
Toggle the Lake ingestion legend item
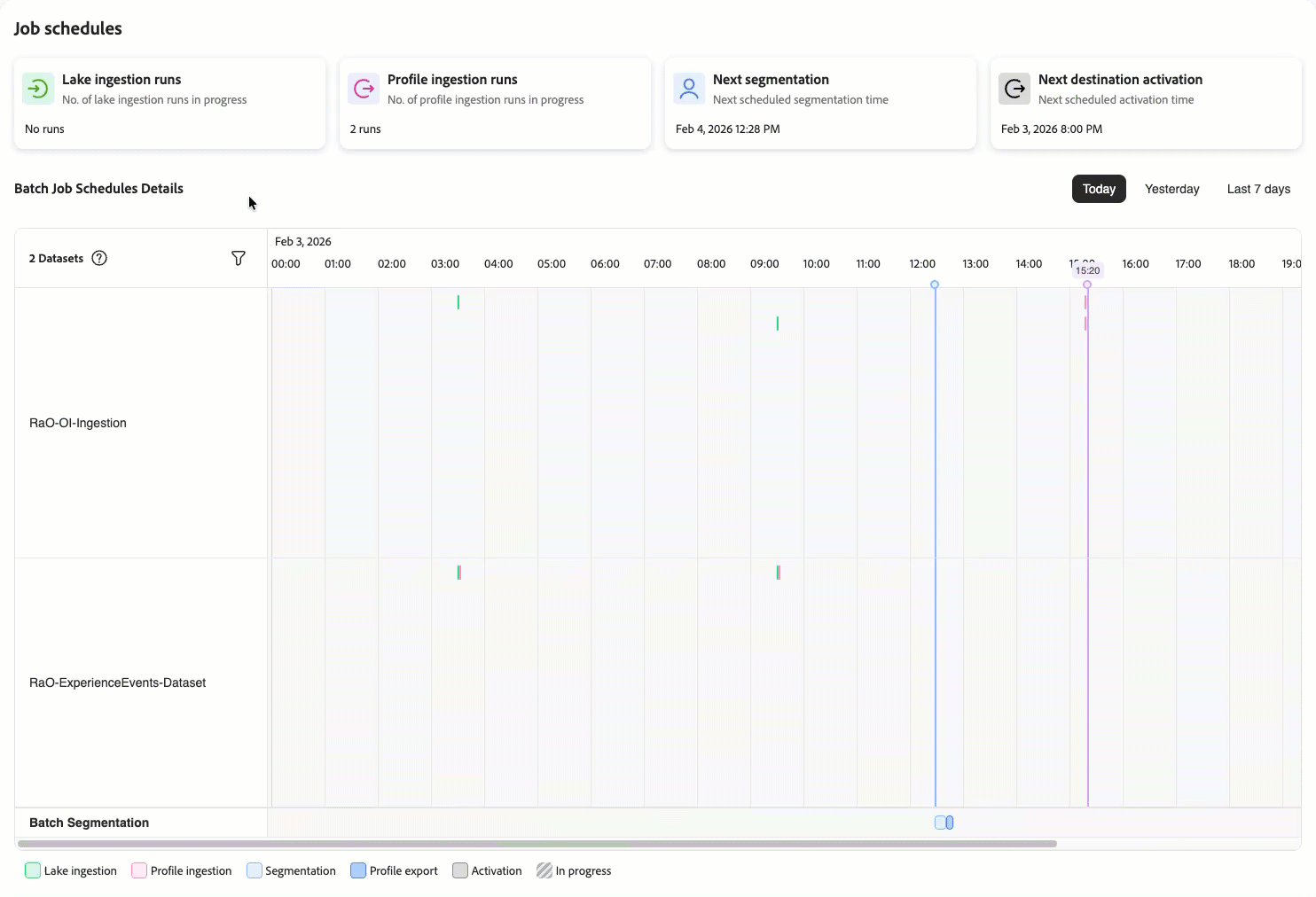point(32,870)
